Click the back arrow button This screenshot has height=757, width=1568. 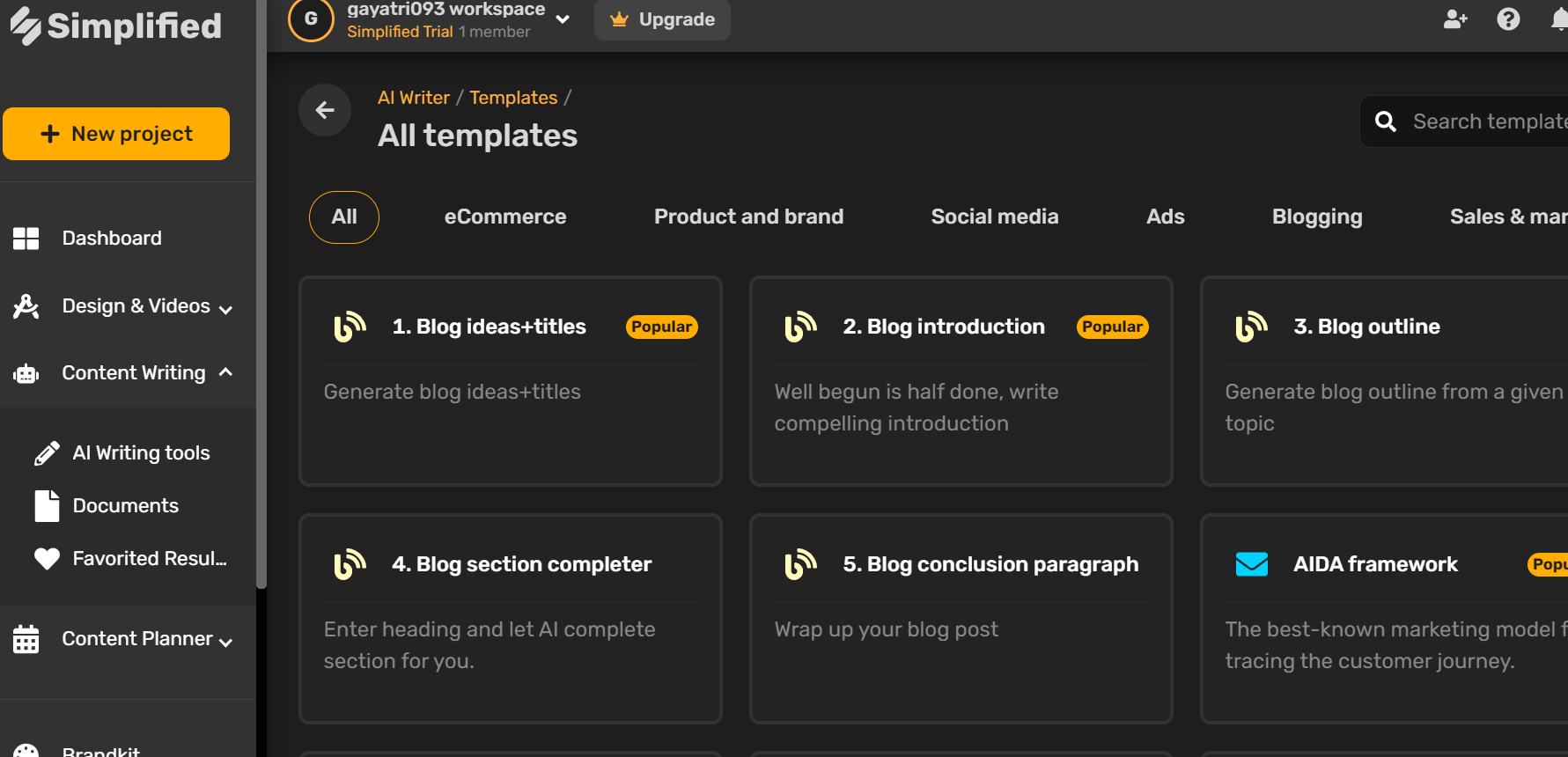tap(325, 110)
